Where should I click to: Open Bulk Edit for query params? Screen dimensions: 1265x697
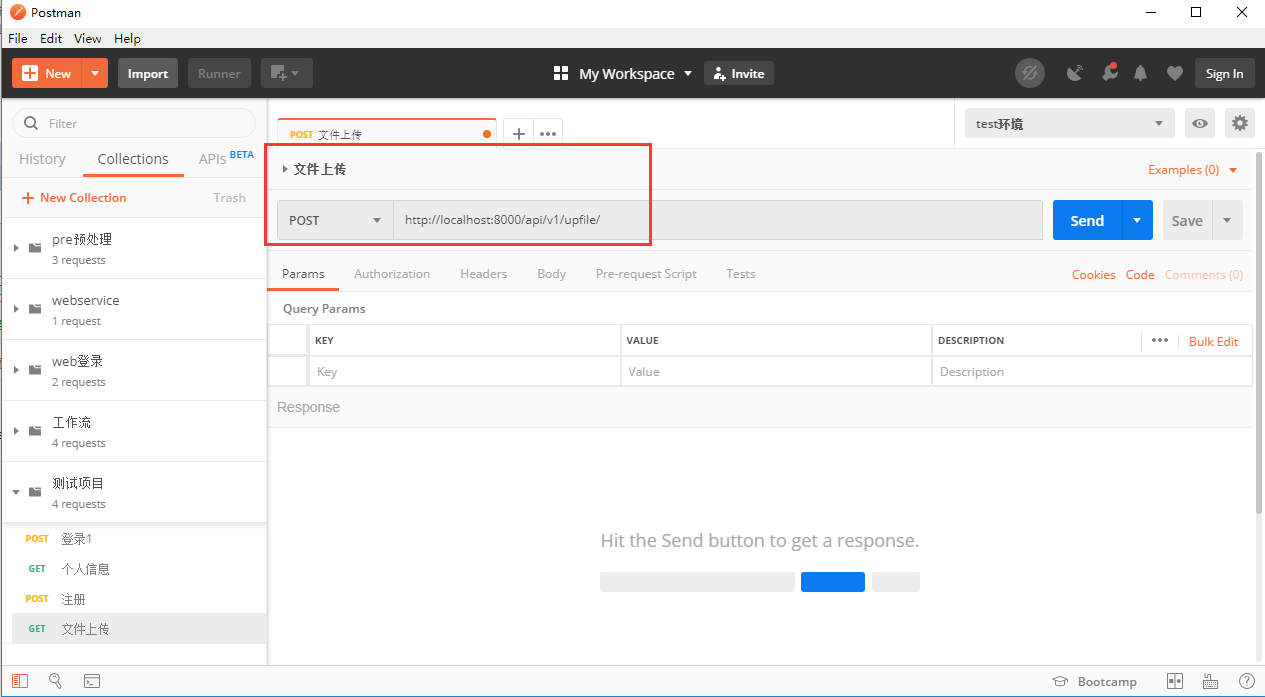(x=1213, y=341)
